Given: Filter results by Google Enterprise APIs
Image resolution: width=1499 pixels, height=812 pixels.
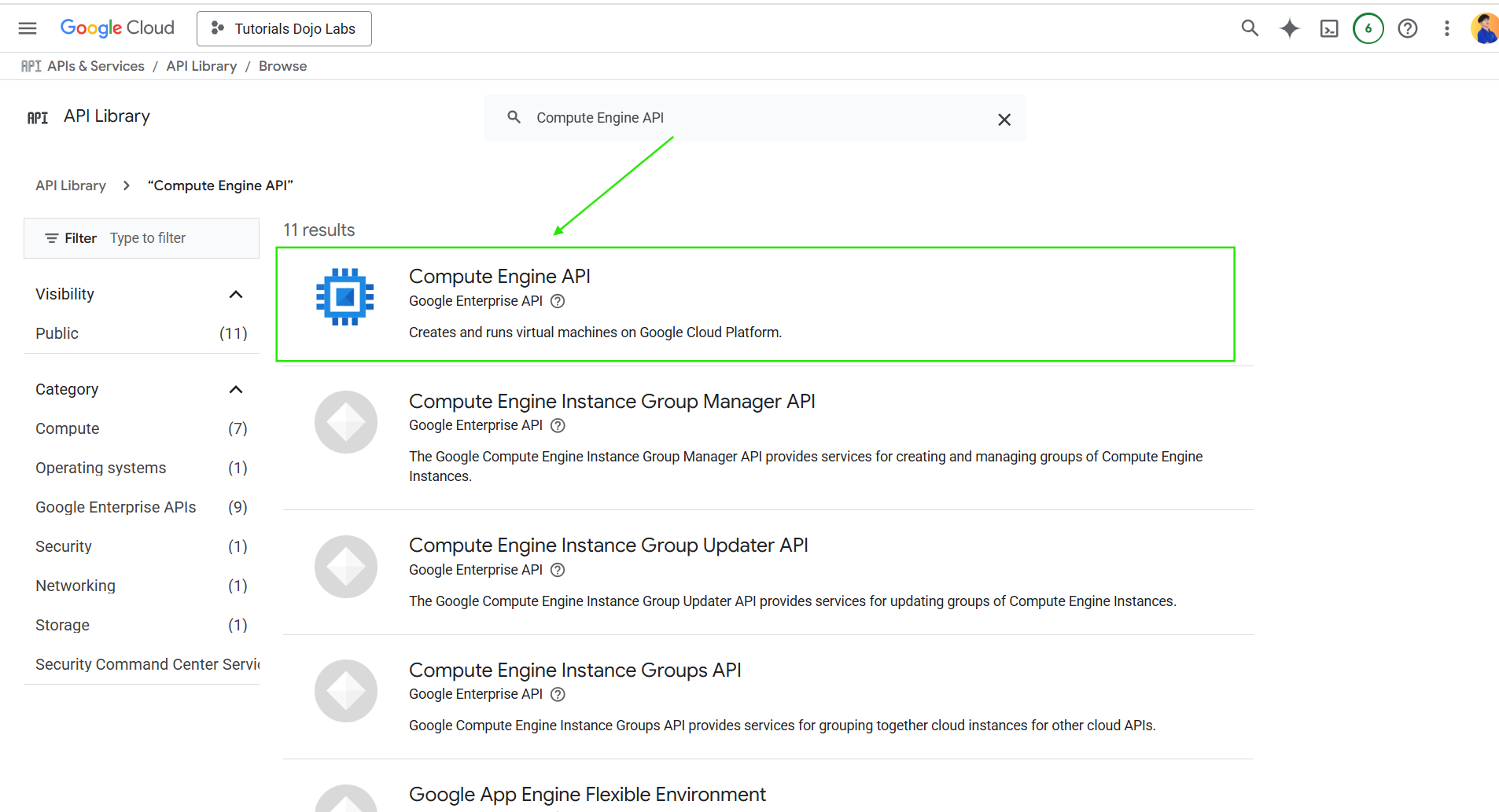Looking at the screenshot, I should [116, 507].
